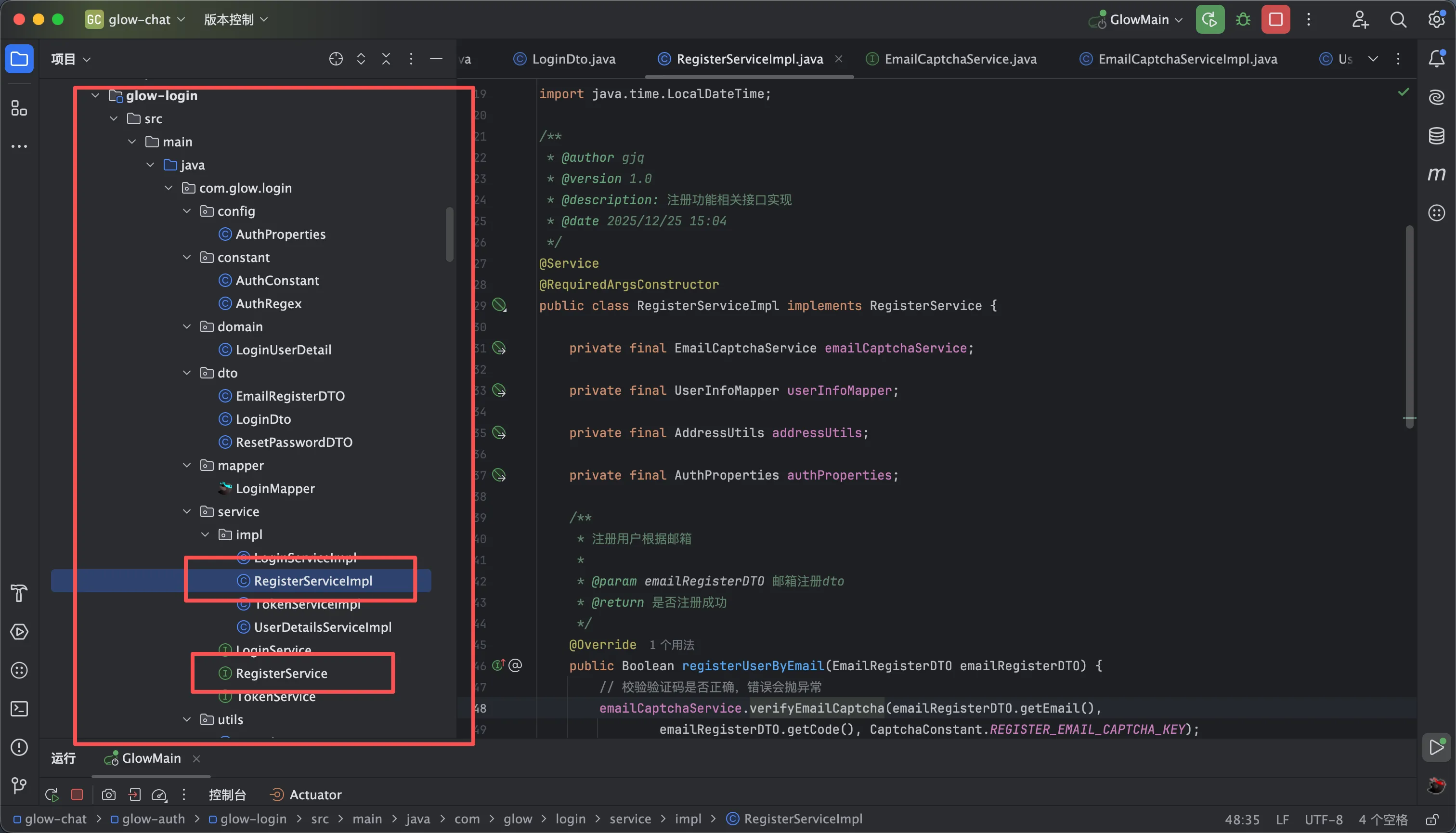Open the Maven tool window icon
Viewport: 1456px width, 833px height.
[x=1436, y=174]
